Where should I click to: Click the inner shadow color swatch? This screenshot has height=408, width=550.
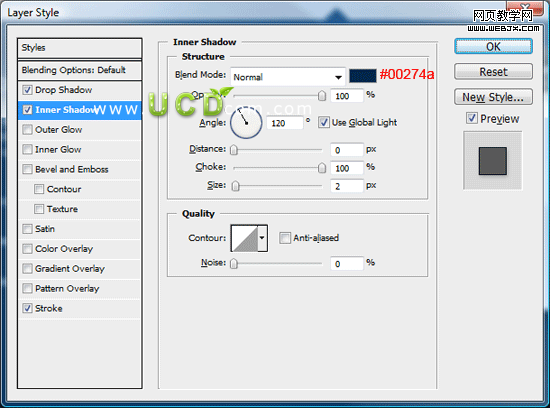point(363,75)
